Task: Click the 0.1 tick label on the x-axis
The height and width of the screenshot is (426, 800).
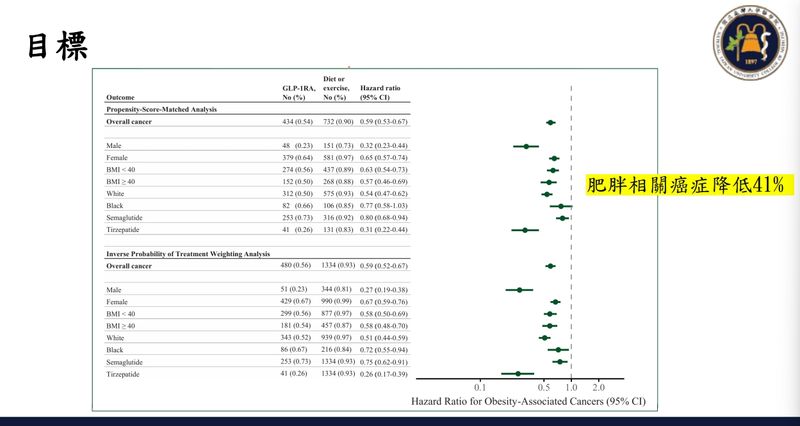Action: (480, 388)
